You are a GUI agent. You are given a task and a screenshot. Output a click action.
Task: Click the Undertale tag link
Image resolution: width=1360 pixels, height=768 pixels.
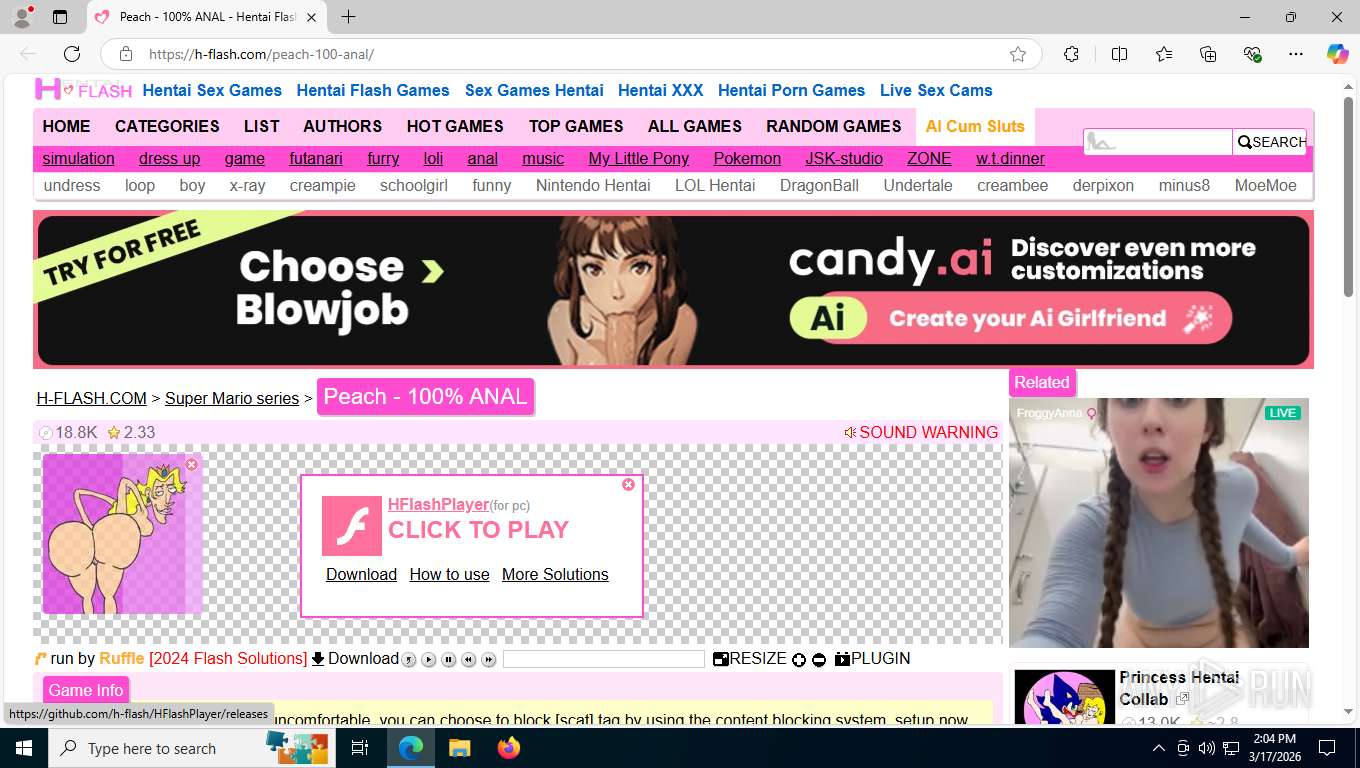[918, 185]
